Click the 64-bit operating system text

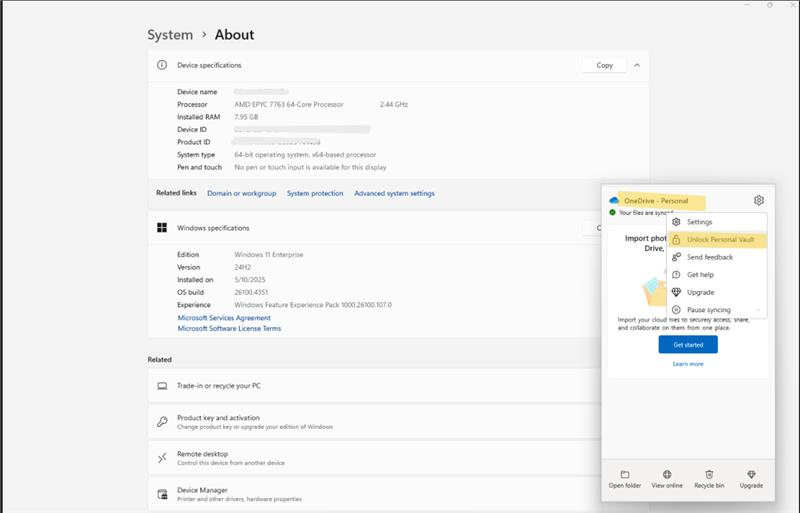click(x=305, y=155)
